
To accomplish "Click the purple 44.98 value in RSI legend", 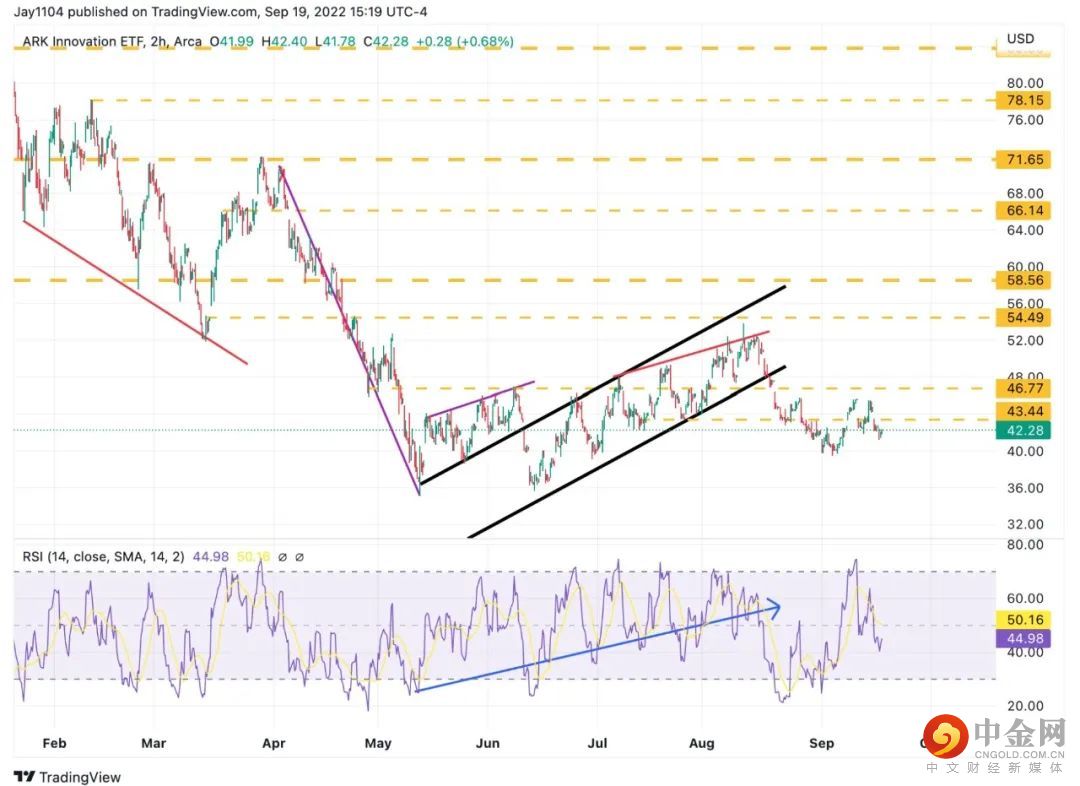I will click(210, 556).
